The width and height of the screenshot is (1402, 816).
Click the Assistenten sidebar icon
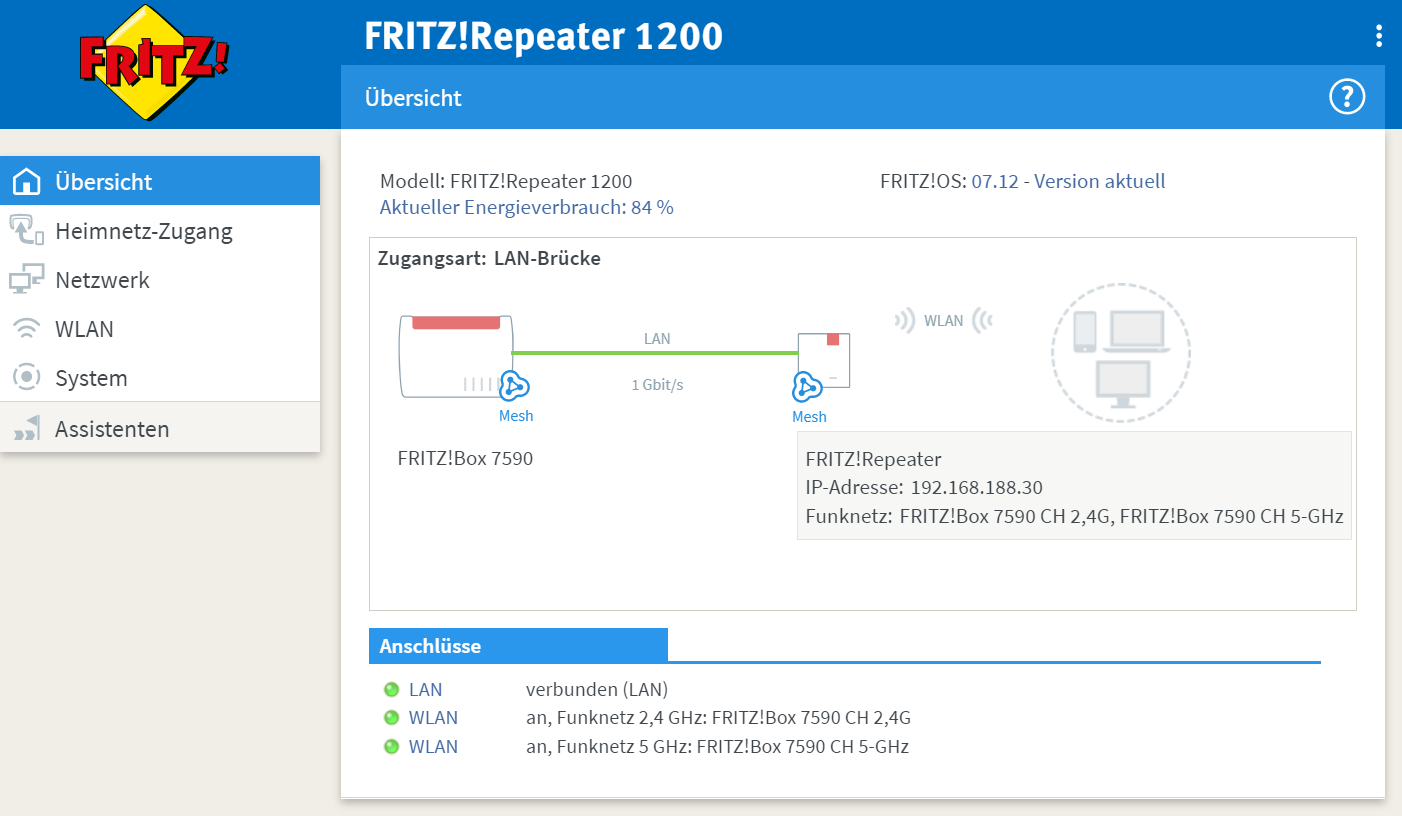coord(26,429)
